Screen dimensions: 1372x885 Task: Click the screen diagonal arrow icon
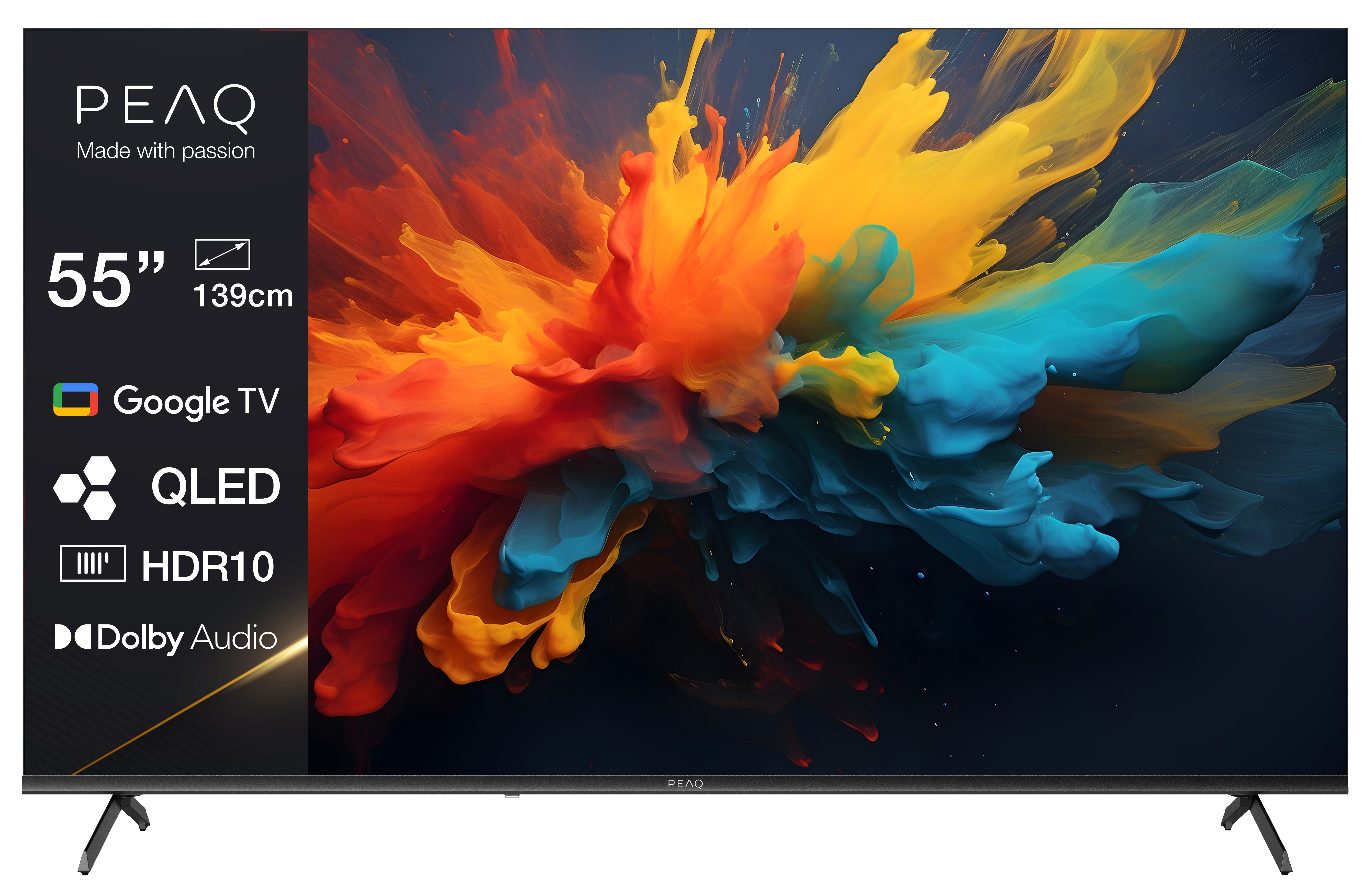(x=223, y=254)
